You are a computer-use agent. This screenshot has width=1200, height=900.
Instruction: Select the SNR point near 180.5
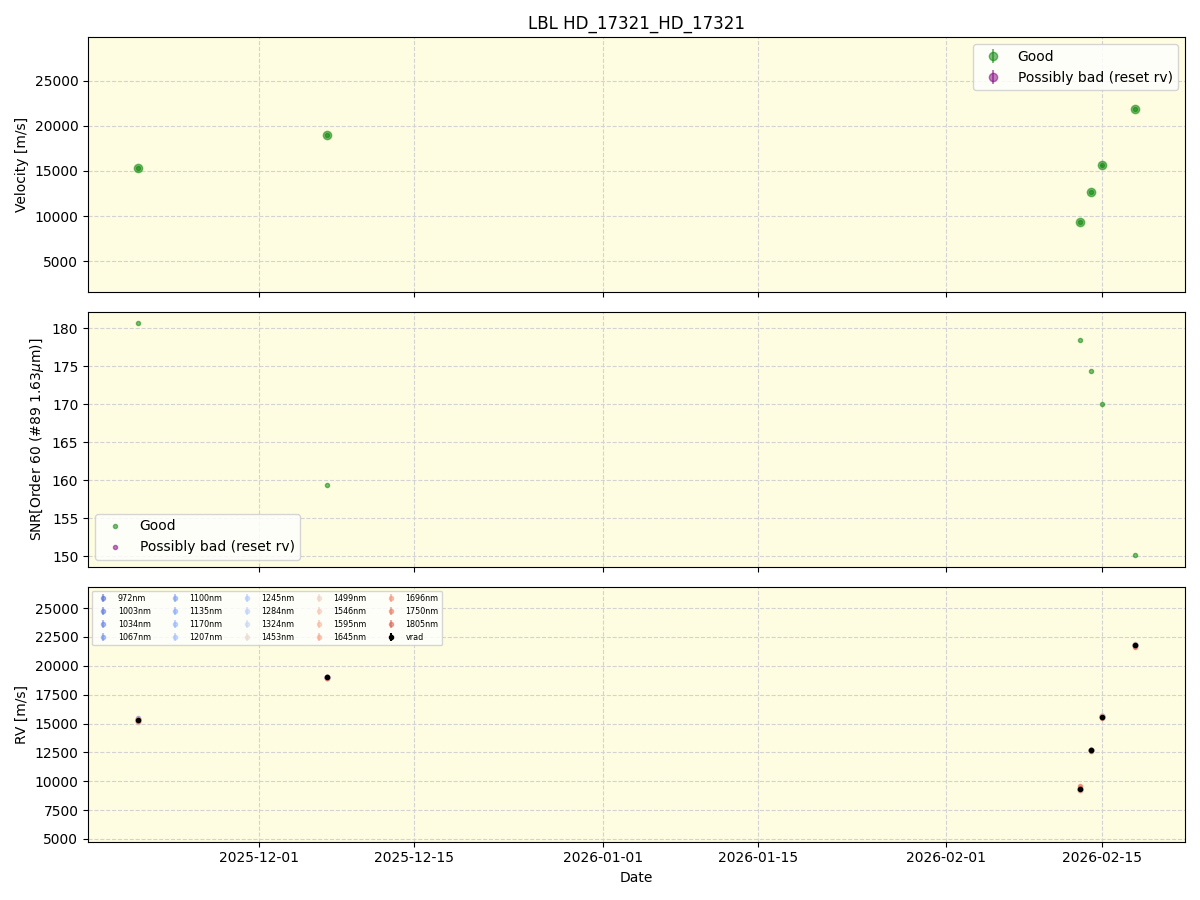(x=138, y=323)
